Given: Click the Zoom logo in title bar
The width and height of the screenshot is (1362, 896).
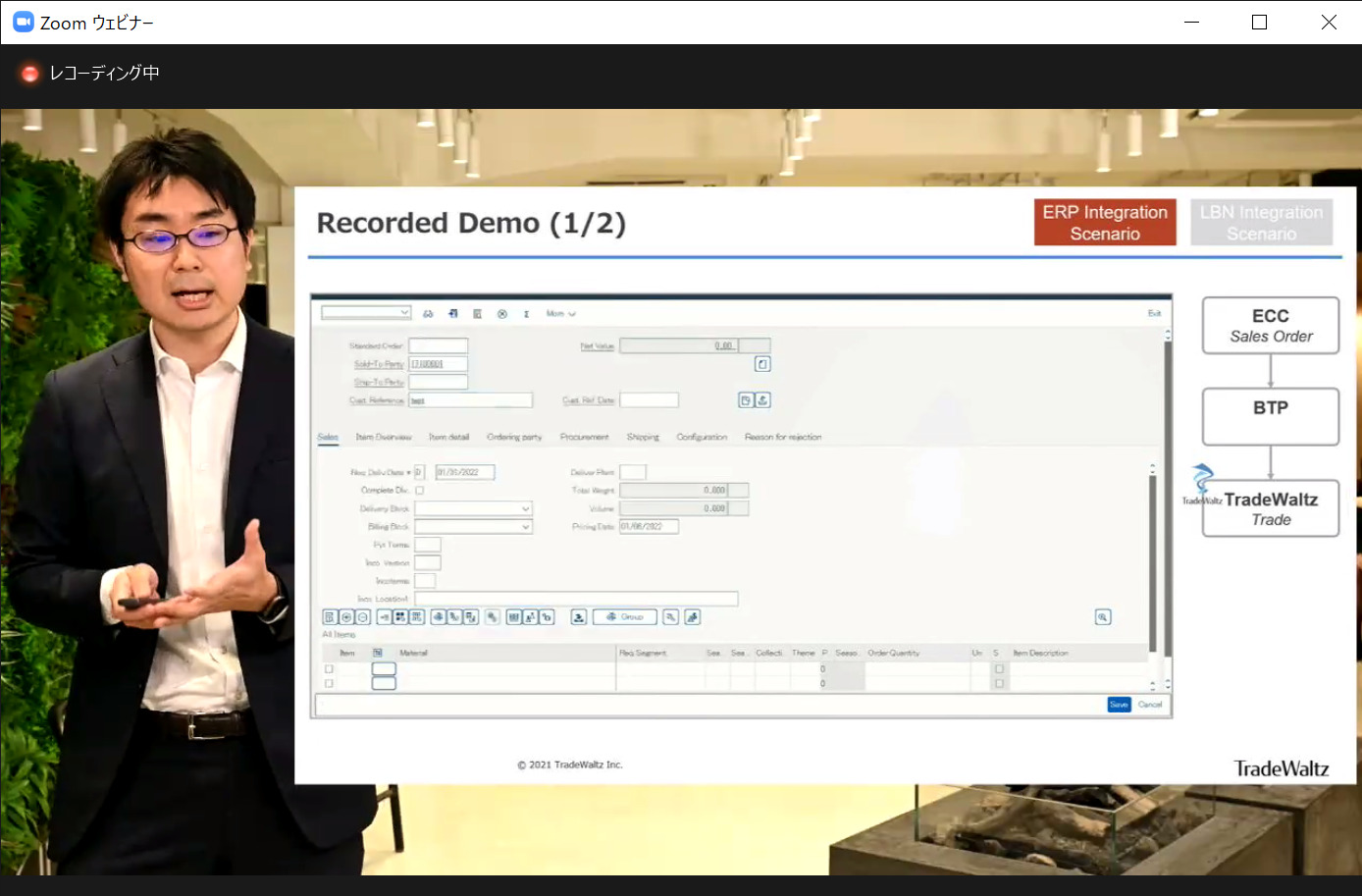Looking at the screenshot, I should click(23, 22).
